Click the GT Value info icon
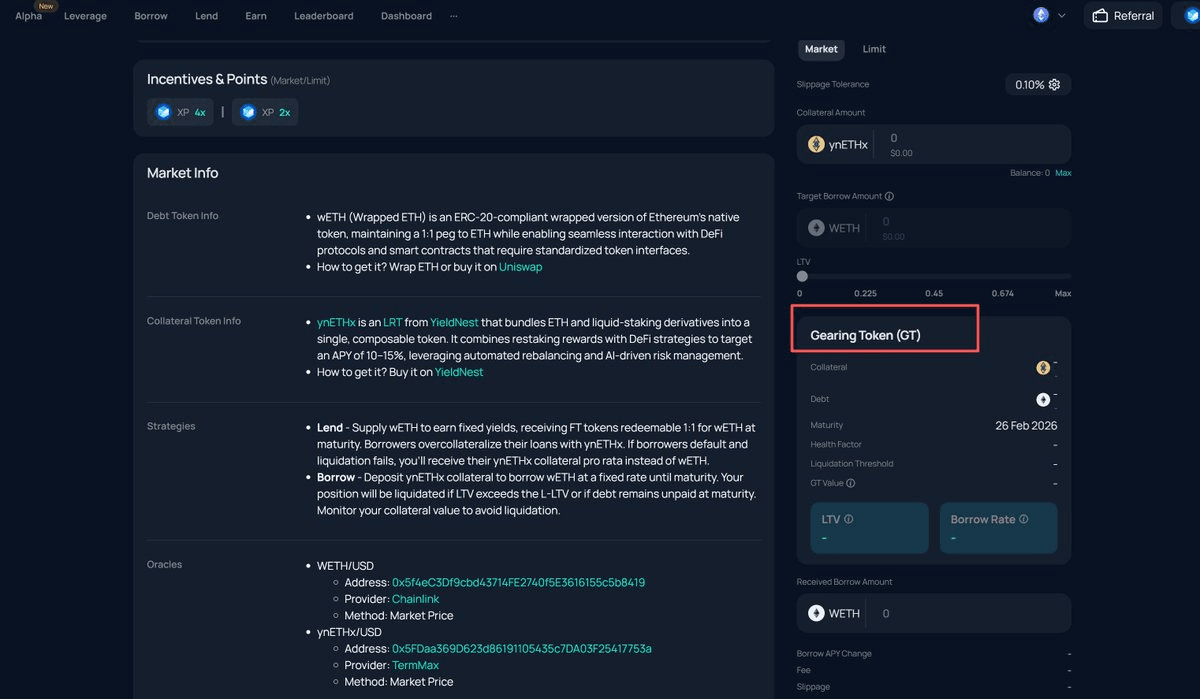 (x=851, y=484)
